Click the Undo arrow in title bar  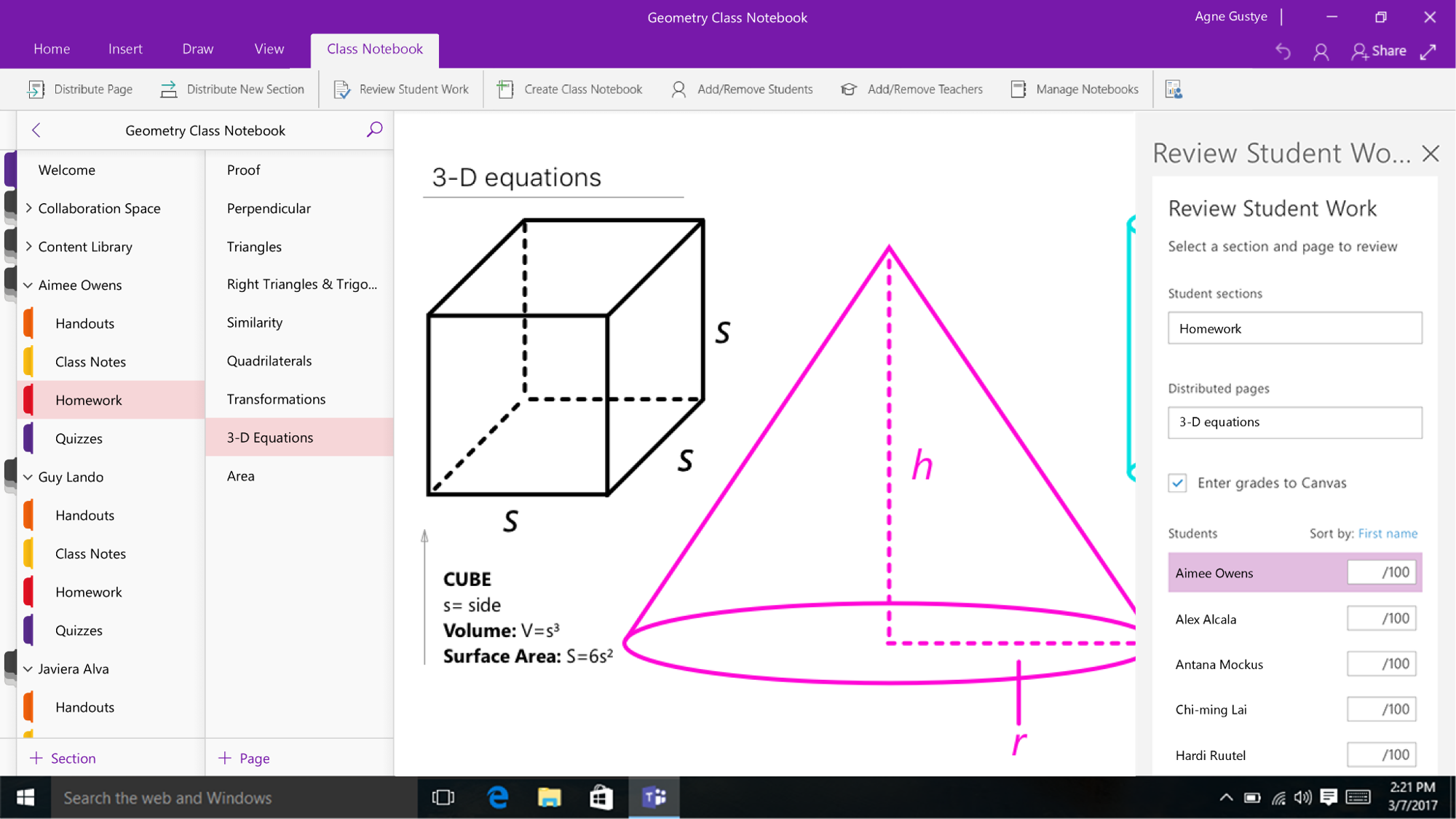(x=1283, y=51)
